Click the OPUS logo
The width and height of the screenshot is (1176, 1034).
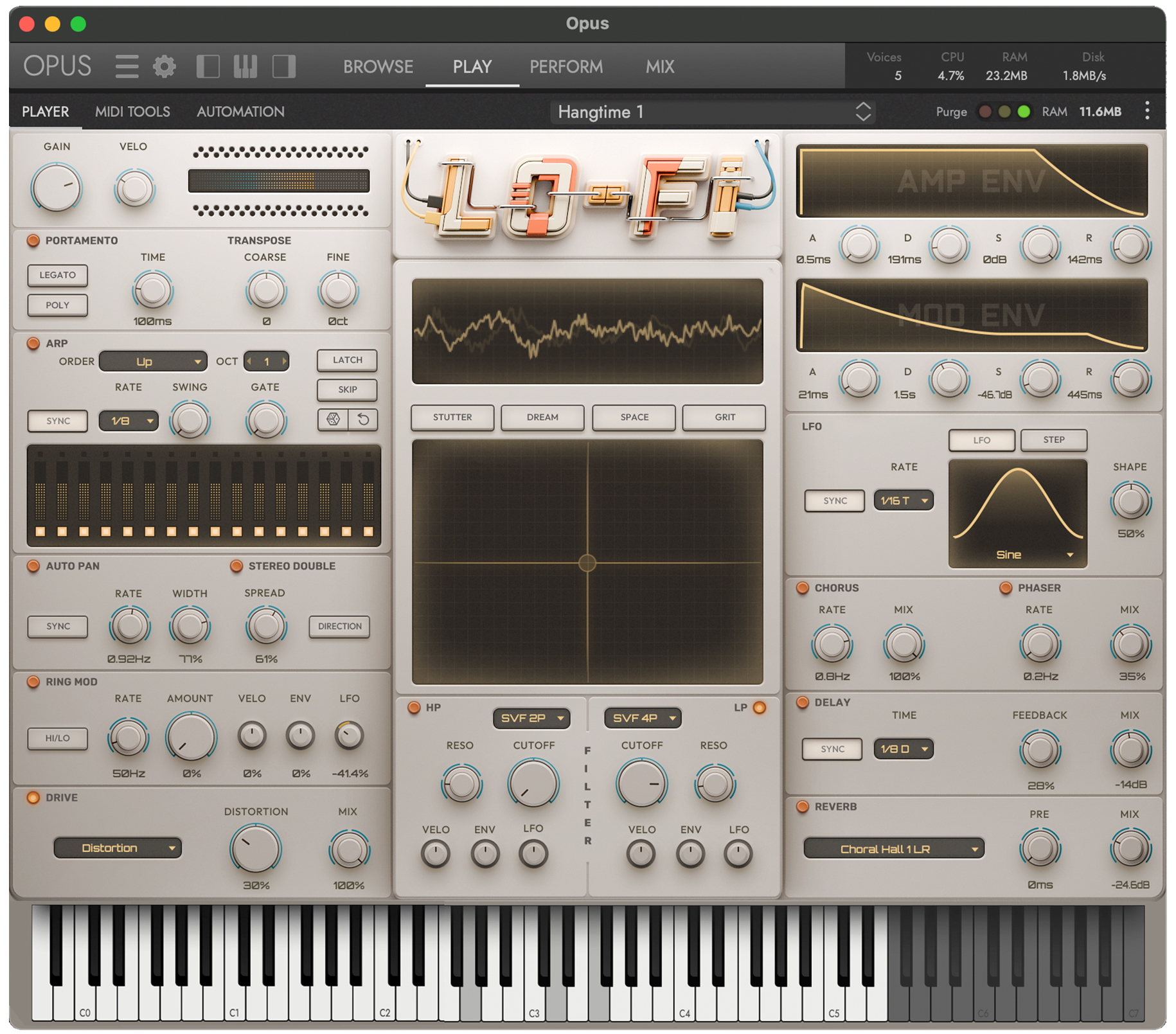click(57, 66)
